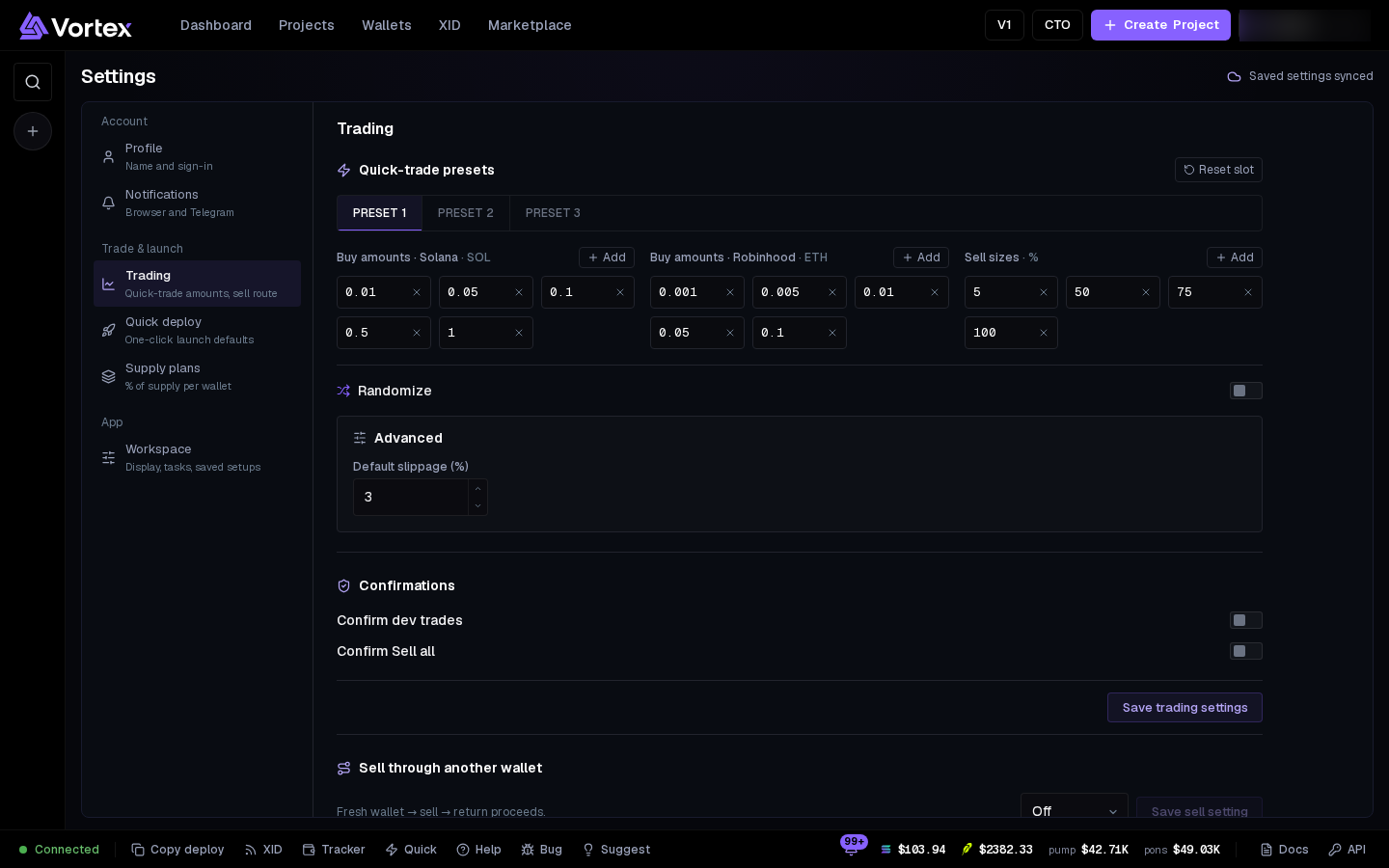Click the Default slippage input field

(411, 497)
